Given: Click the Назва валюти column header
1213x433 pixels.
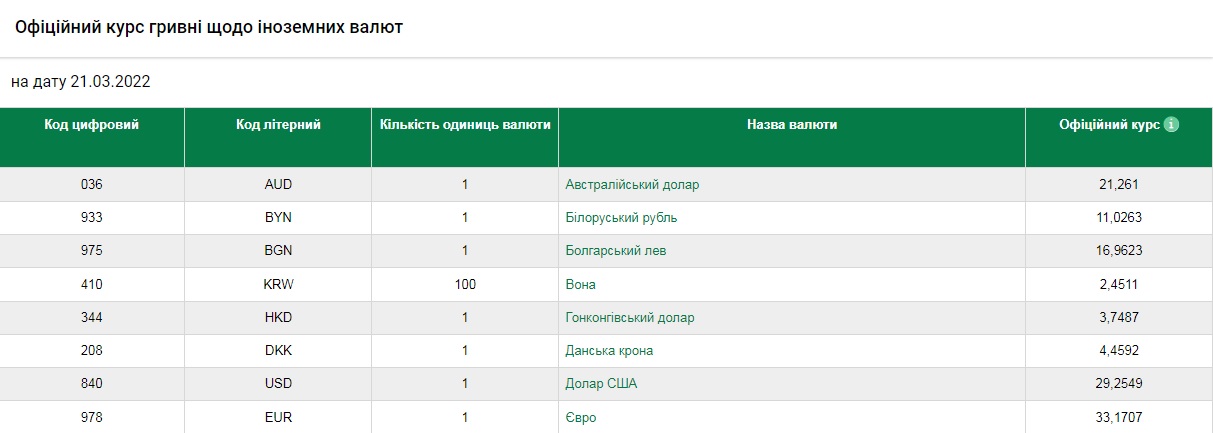Looking at the screenshot, I should (792, 125).
